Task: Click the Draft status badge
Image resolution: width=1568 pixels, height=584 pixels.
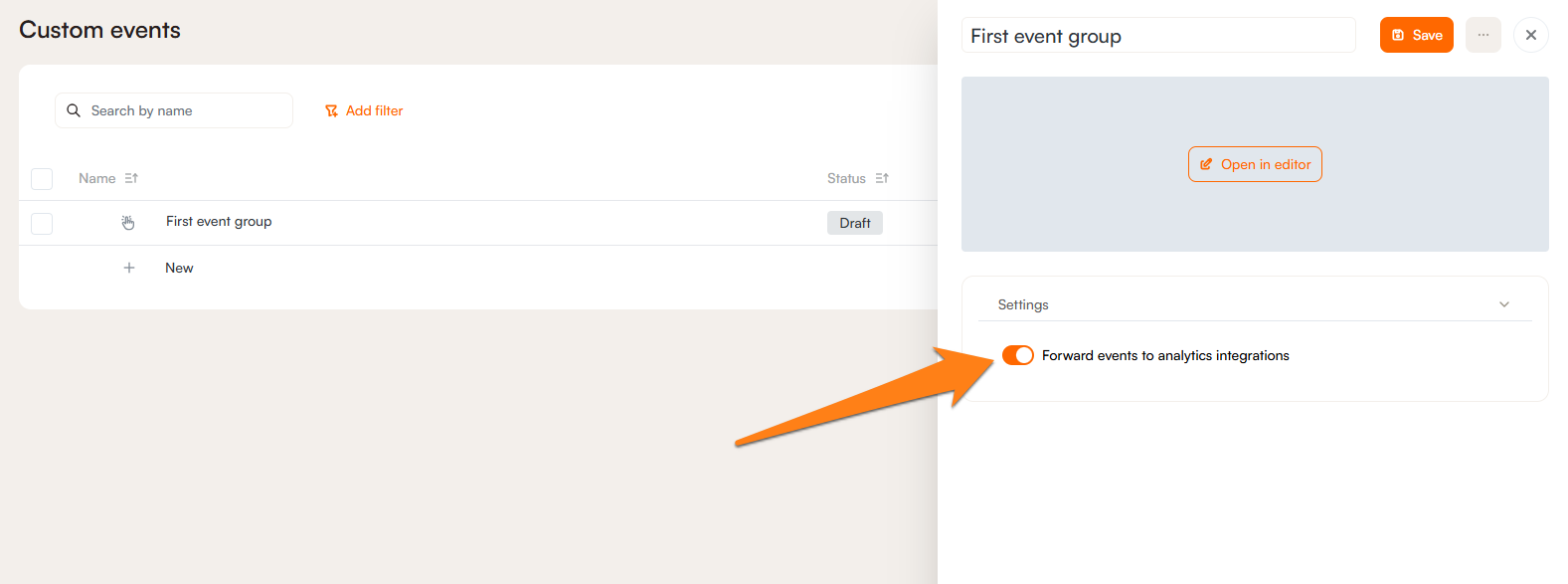Action: pyautogui.click(x=854, y=223)
